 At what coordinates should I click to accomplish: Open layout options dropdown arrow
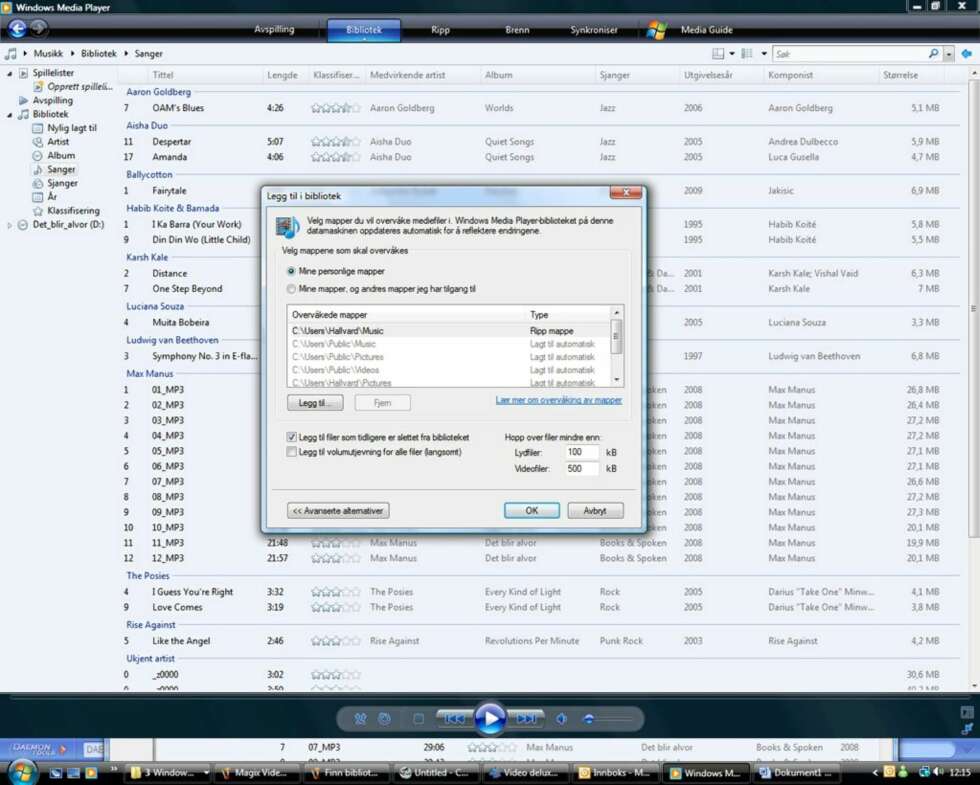(x=732, y=54)
